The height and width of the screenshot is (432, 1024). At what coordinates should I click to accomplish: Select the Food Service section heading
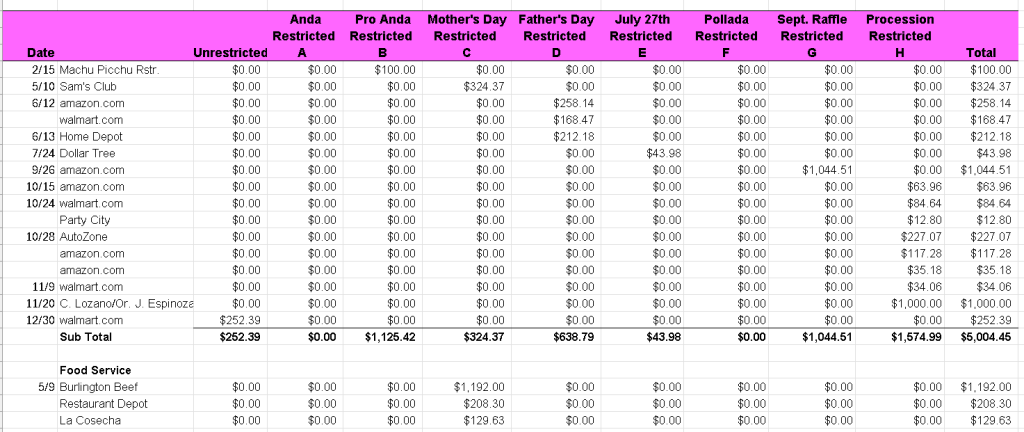click(97, 370)
